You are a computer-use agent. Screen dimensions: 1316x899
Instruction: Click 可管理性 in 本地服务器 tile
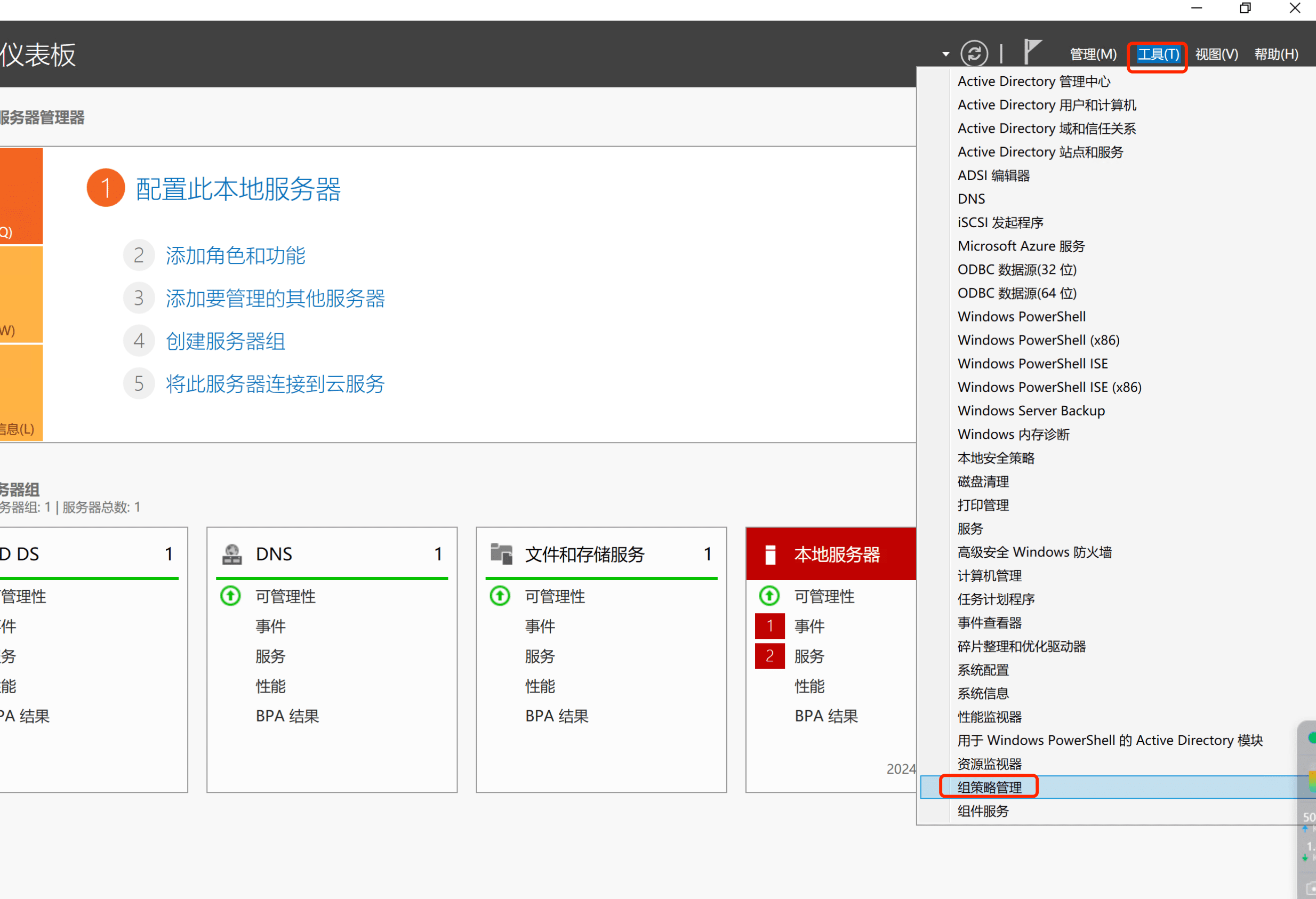pos(824,596)
